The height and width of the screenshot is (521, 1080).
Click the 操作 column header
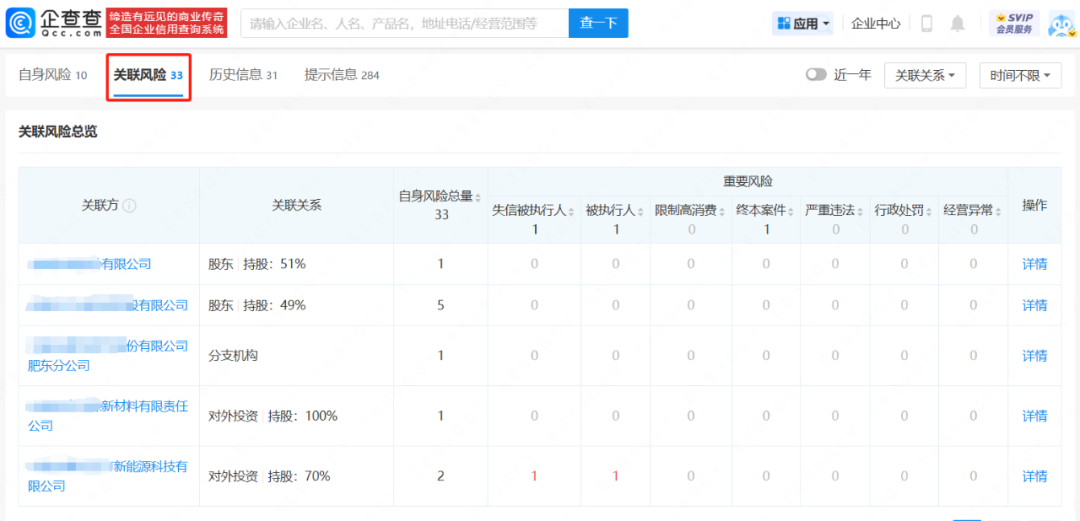pyautogui.click(x=1035, y=205)
